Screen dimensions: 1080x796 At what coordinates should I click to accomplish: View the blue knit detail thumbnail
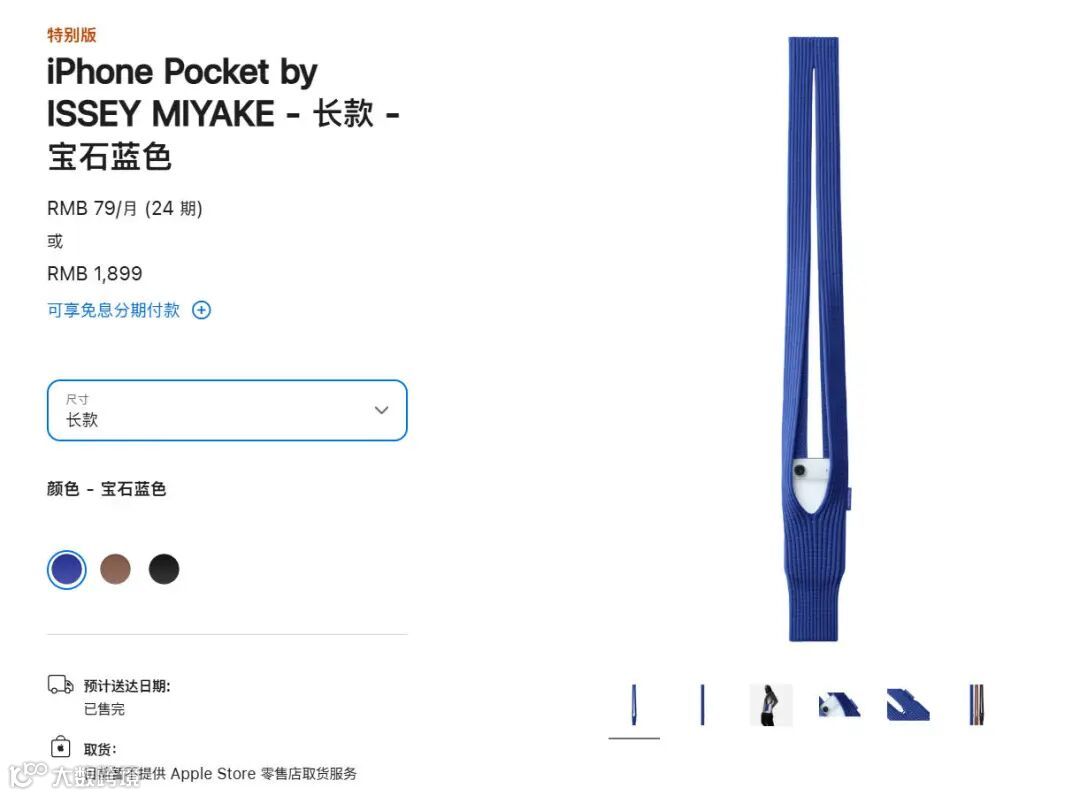pyautogui.click(x=908, y=704)
